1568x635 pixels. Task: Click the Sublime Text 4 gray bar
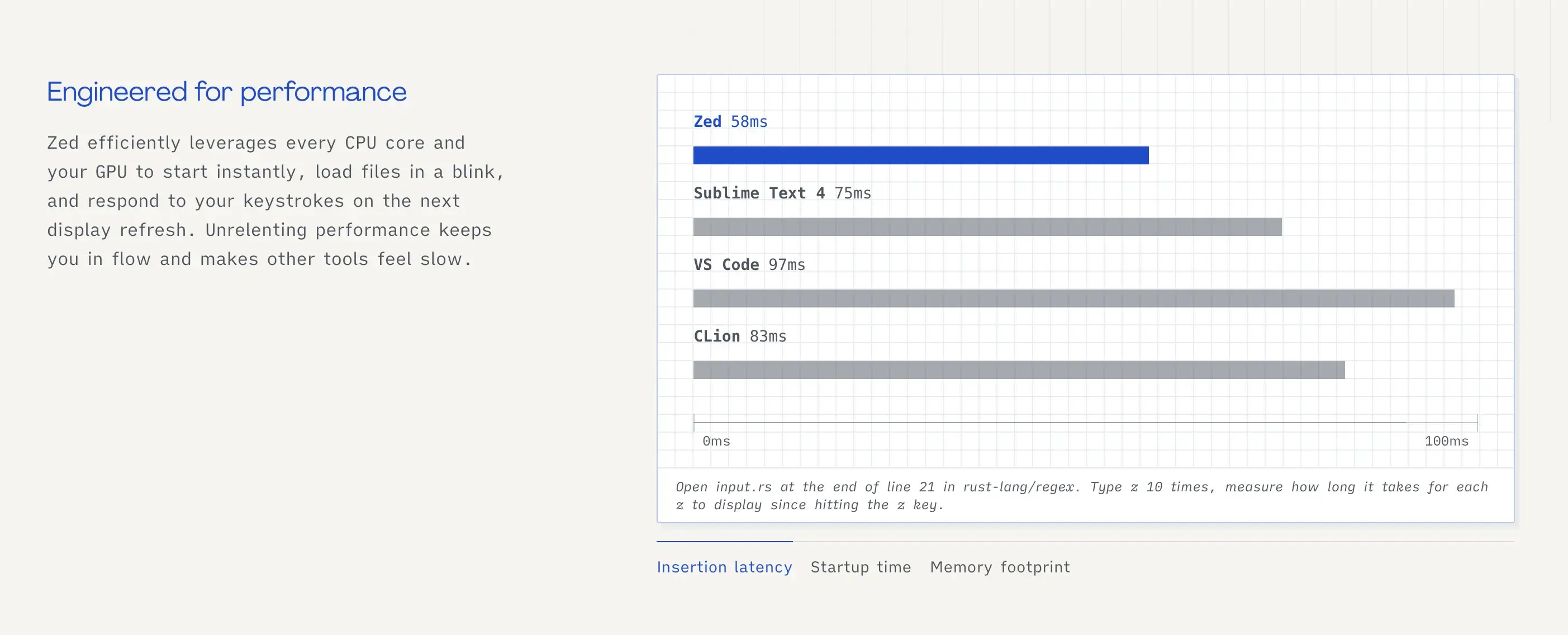click(987, 227)
